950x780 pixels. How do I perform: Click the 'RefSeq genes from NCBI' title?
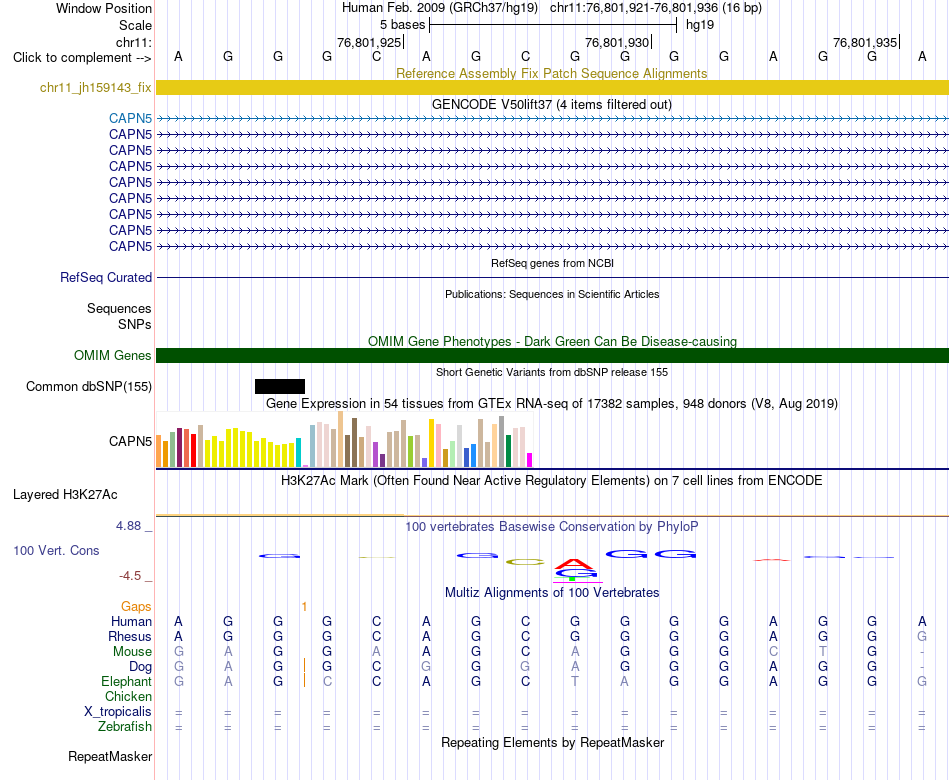click(x=552, y=263)
